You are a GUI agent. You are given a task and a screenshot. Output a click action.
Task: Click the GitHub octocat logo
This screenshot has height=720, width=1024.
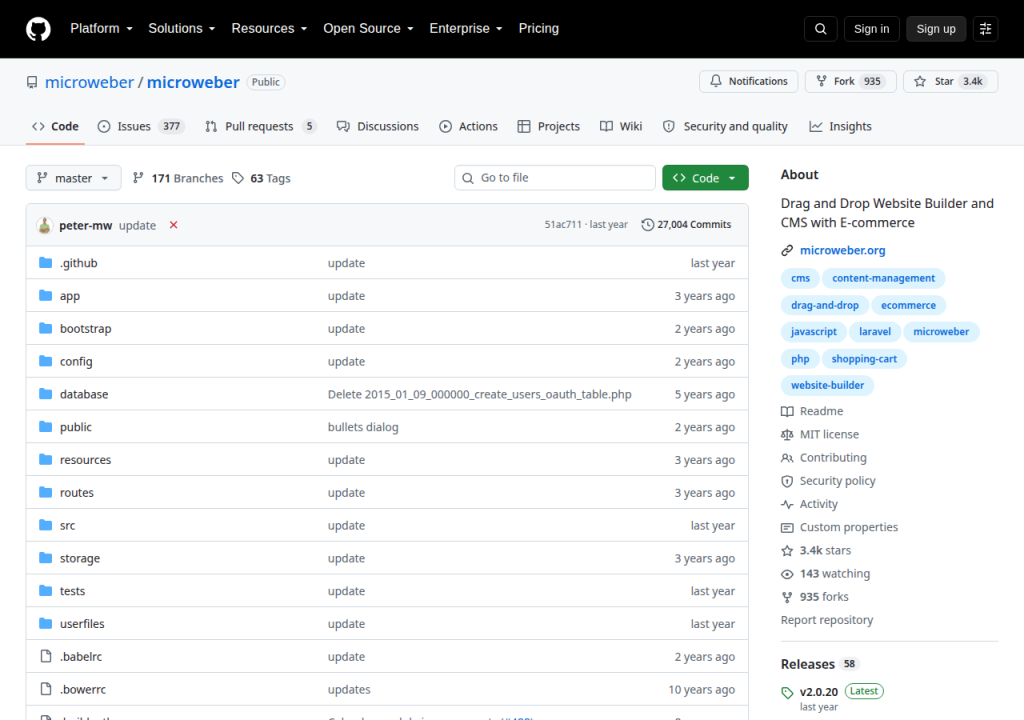click(x=38, y=29)
